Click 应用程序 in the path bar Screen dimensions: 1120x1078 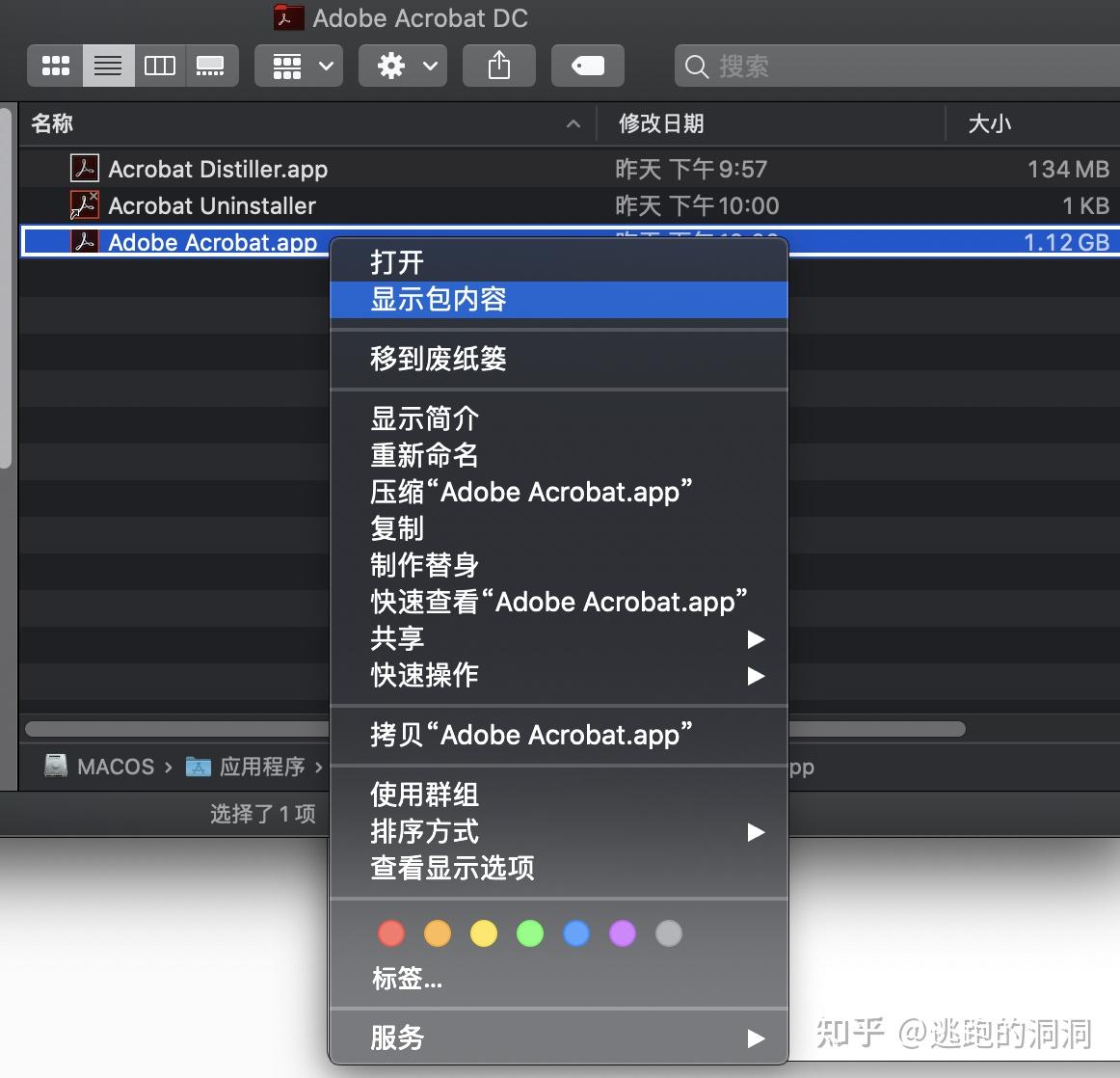pyautogui.click(x=245, y=767)
